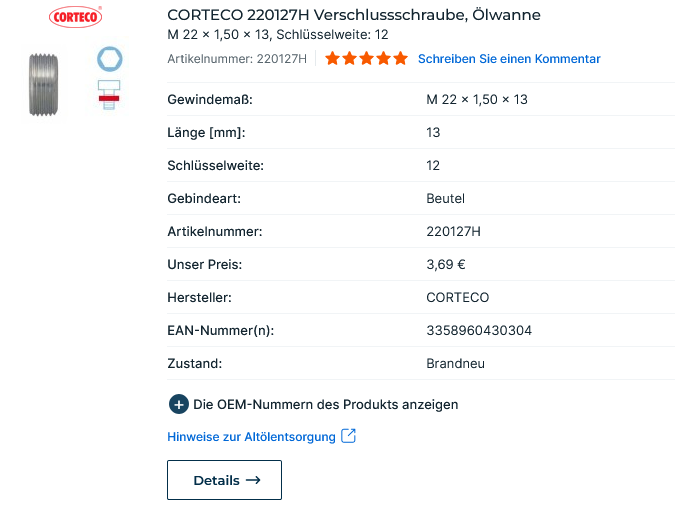Click the Artikelnummer 220127H under the title
The height and width of the screenshot is (505, 675).
pyautogui.click(x=237, y=59)
